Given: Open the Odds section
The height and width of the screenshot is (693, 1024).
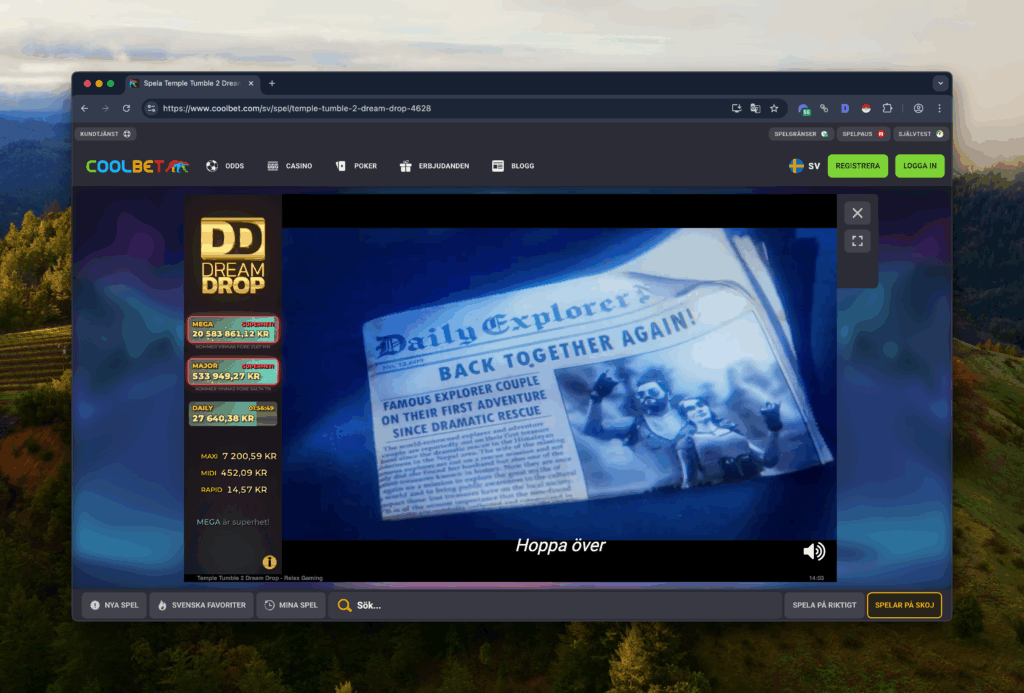Looking at the screenshot, I should point(225,166).
